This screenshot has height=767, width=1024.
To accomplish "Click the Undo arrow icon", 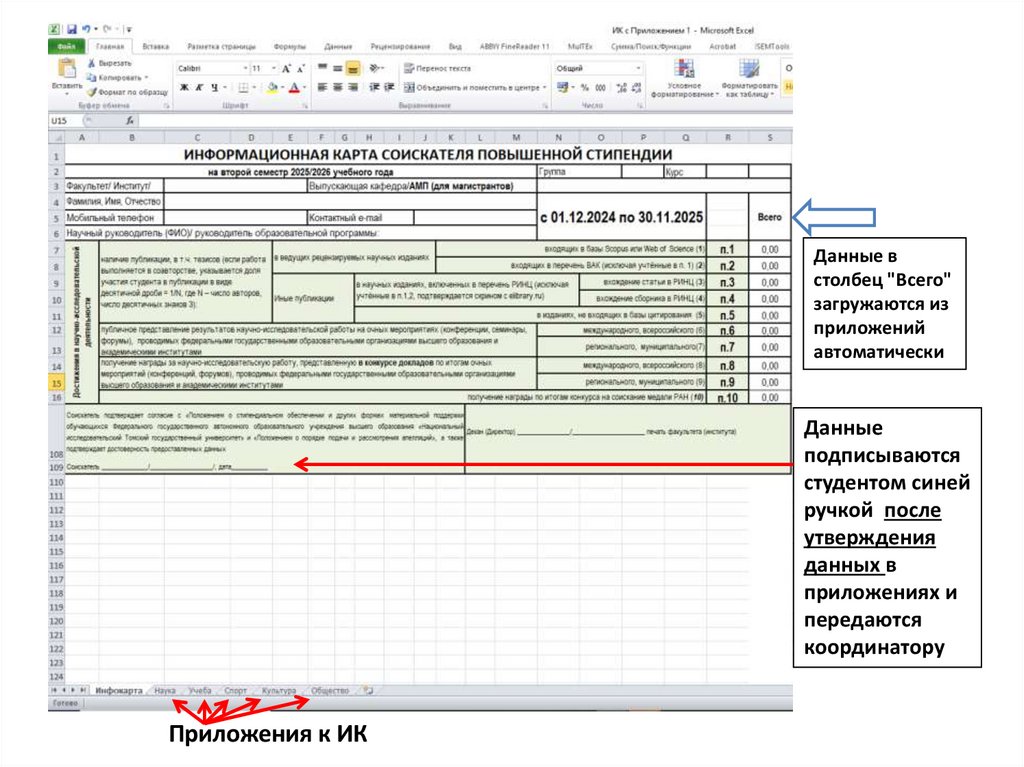I will (86, 29).
